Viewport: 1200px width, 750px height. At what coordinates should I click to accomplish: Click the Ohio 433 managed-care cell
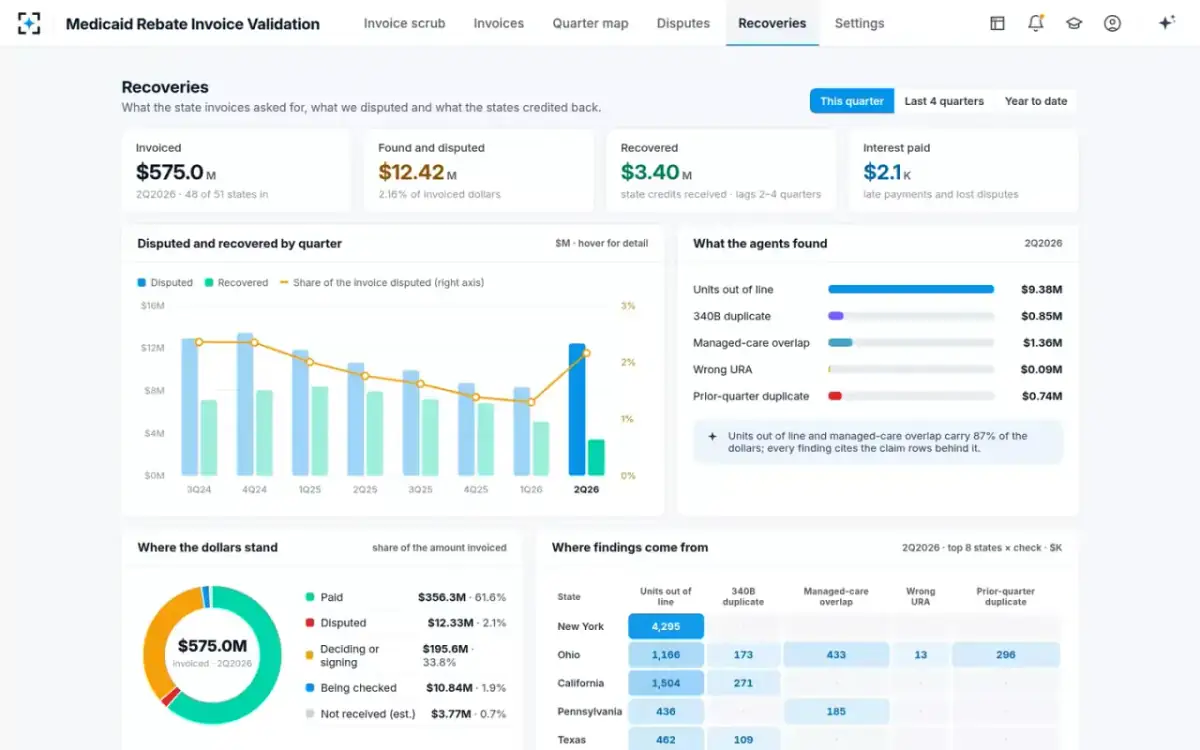[836, 655]
